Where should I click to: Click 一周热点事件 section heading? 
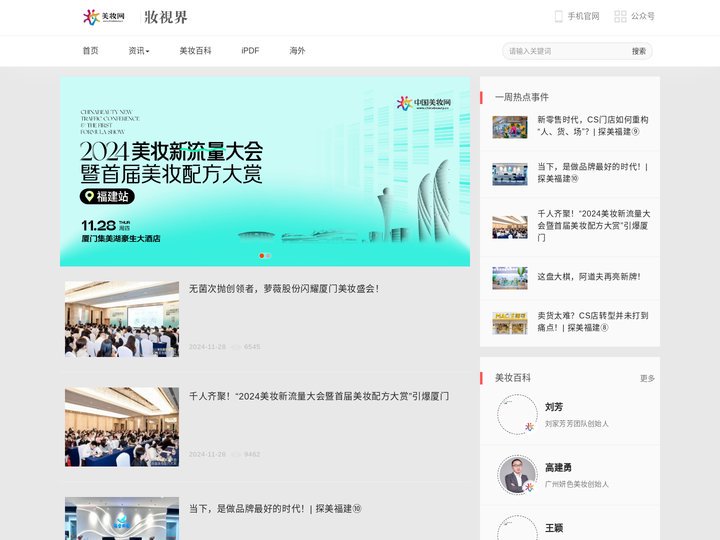(x=522, y=97)
